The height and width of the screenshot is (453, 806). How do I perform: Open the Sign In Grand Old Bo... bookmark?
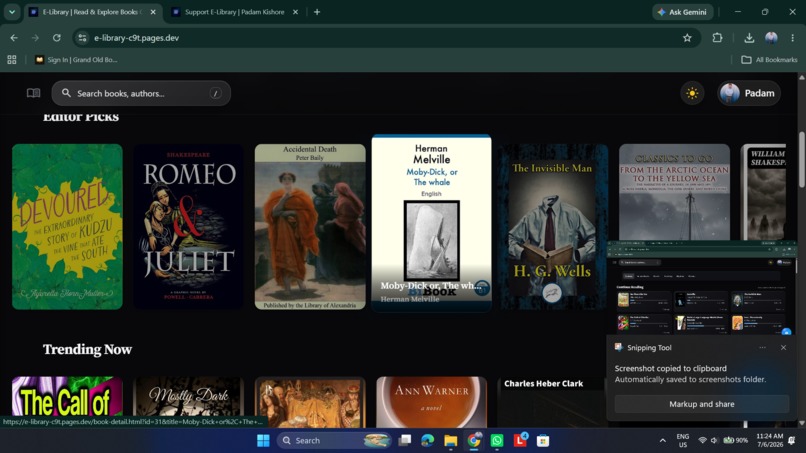click(x=76, y=60)
